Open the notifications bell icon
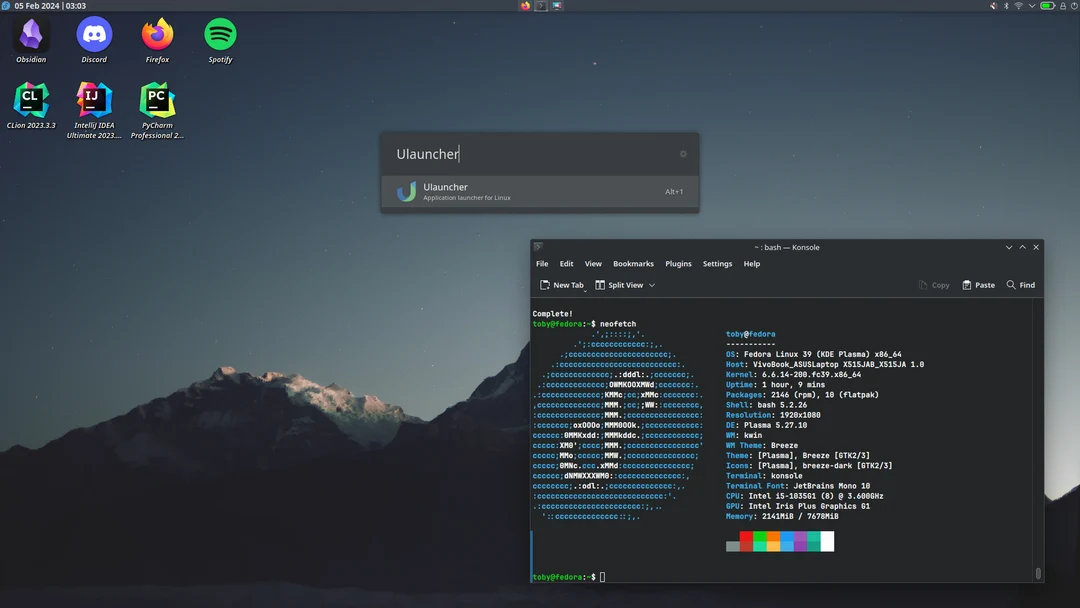This screenshot has width=1080, height=608. [1063, 6]
